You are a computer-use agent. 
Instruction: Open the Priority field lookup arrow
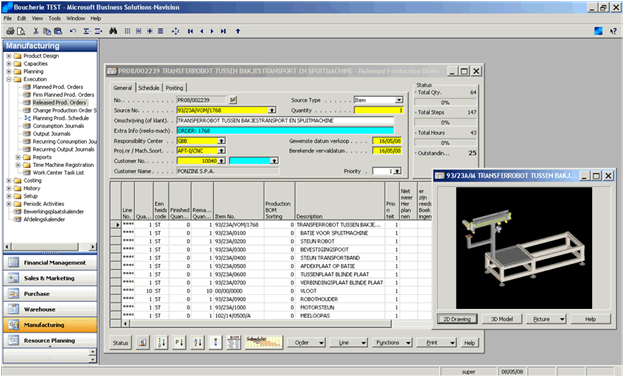coord(397,171)
